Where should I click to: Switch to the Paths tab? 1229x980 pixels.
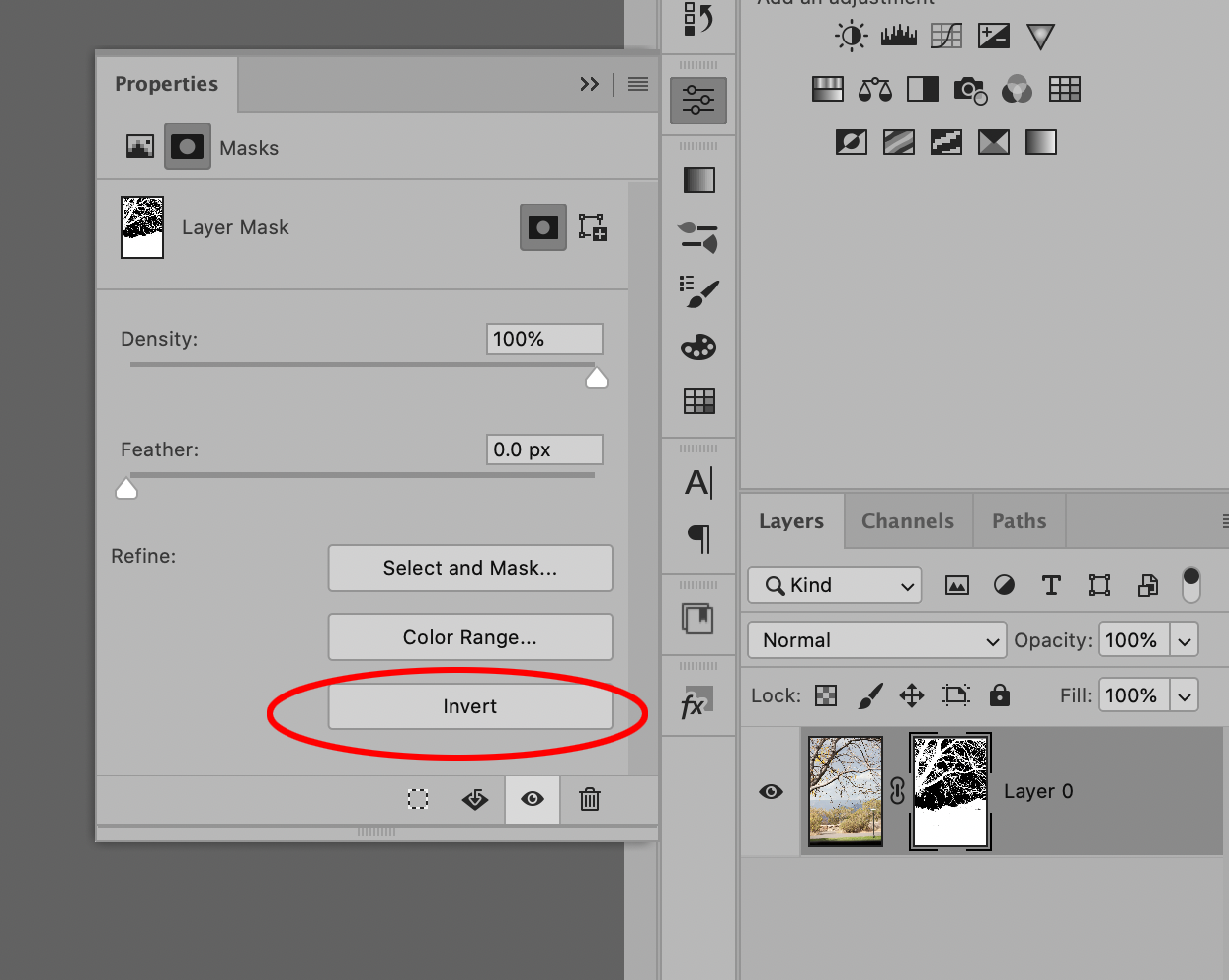(x=1019, y=521)
